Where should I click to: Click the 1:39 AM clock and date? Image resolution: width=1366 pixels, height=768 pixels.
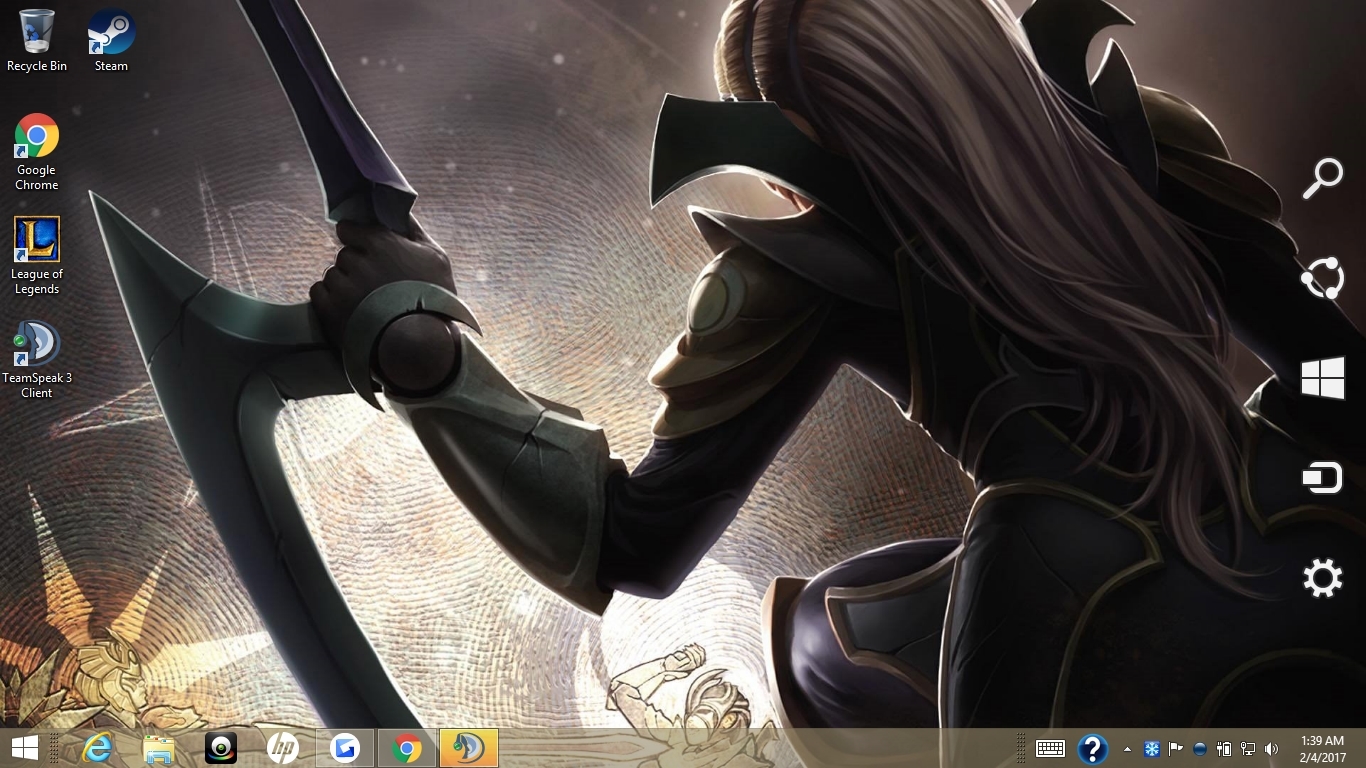[1322, 749]
